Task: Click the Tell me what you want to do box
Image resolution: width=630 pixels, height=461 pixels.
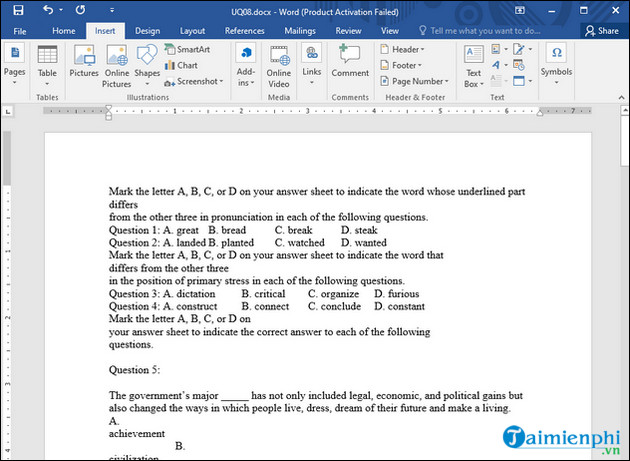Action: [x=481, y=31]
